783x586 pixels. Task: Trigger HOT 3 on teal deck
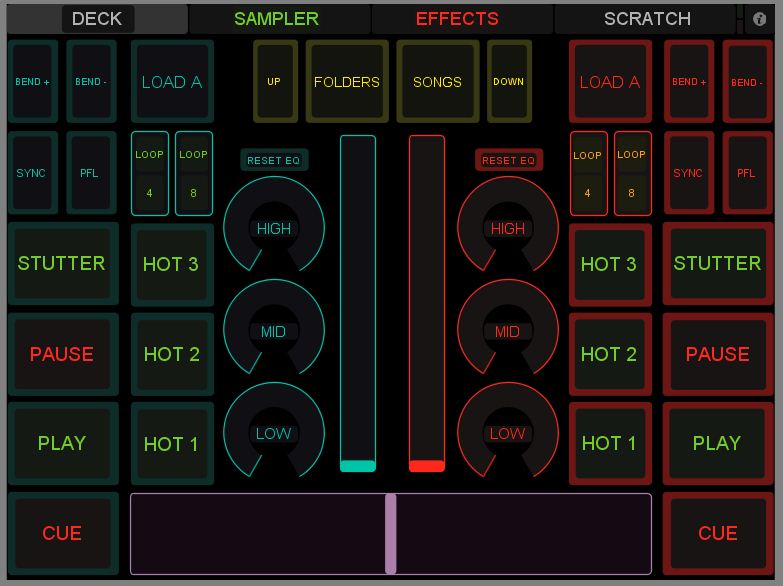(x=172, y=264)
